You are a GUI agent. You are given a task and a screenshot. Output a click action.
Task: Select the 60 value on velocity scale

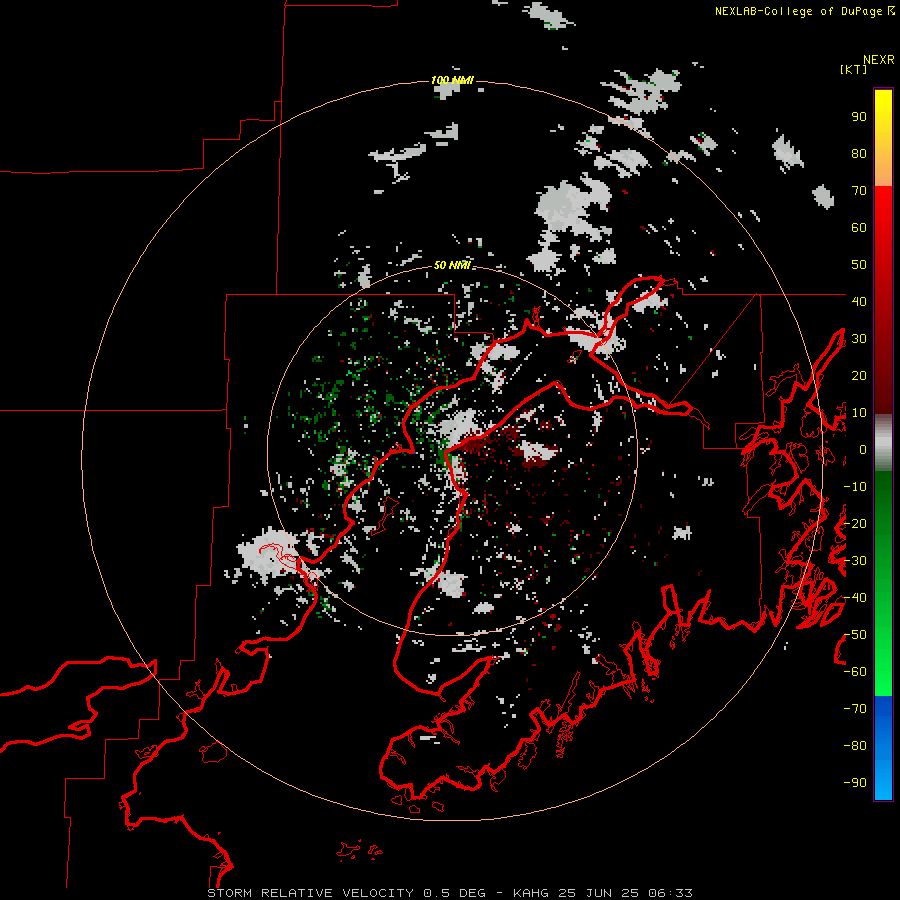point(859,227)
